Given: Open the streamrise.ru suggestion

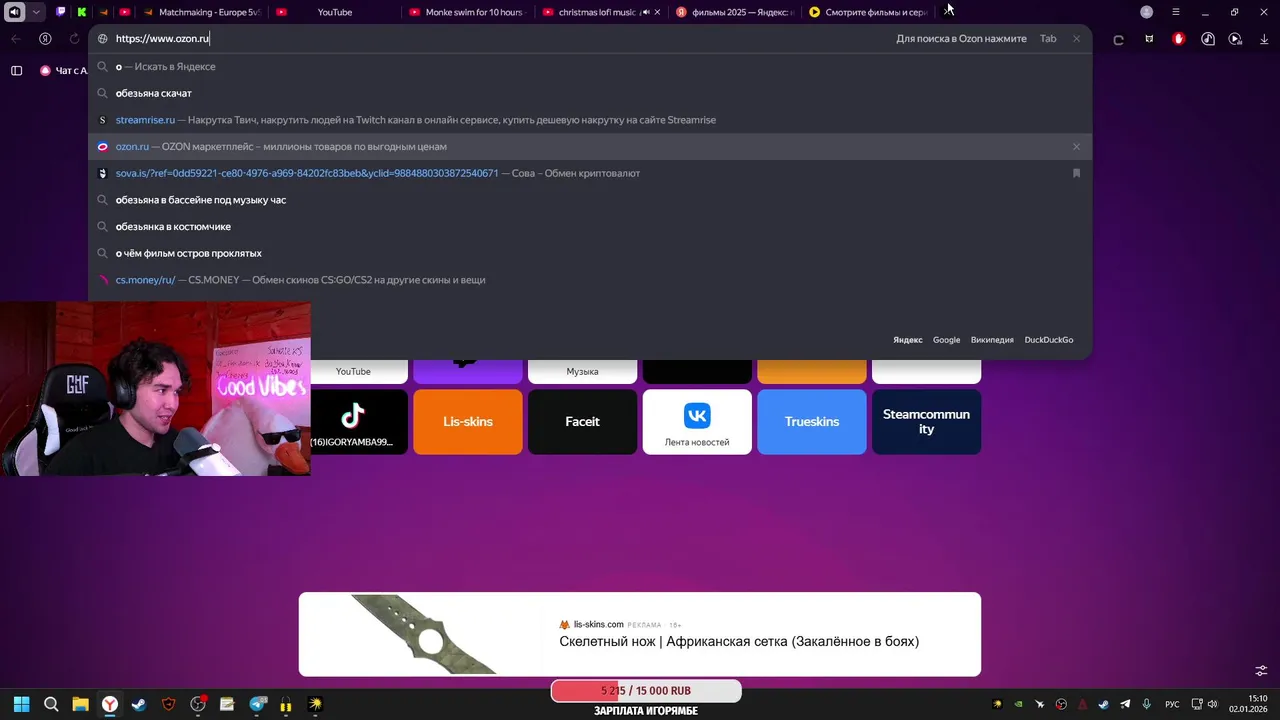Looking at the screenshot, I should [x=590, y=120].
